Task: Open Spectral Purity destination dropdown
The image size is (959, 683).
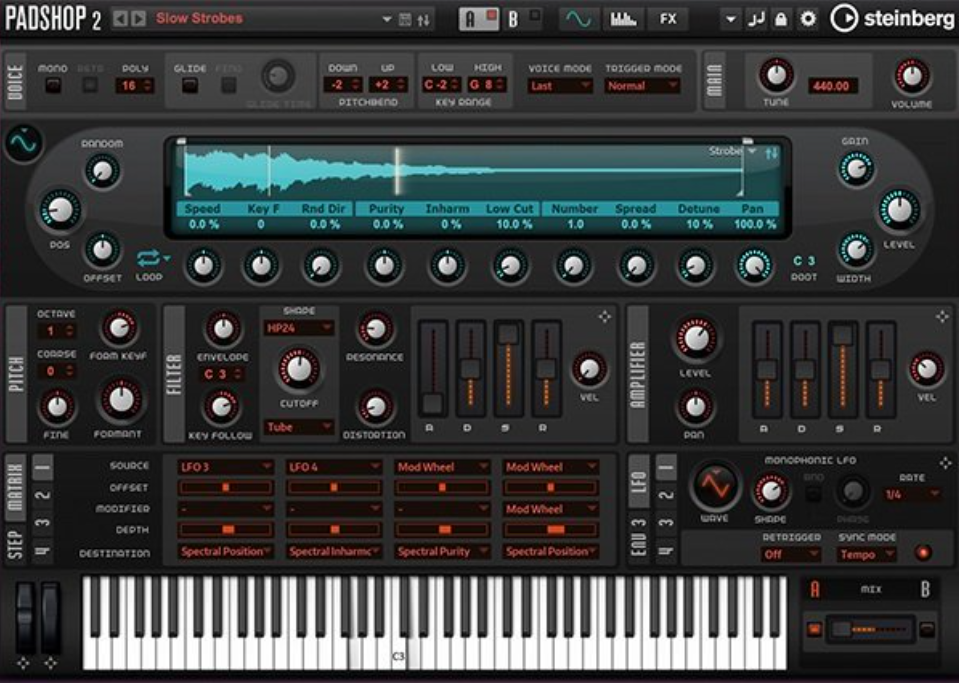Action: coord(442,552)
